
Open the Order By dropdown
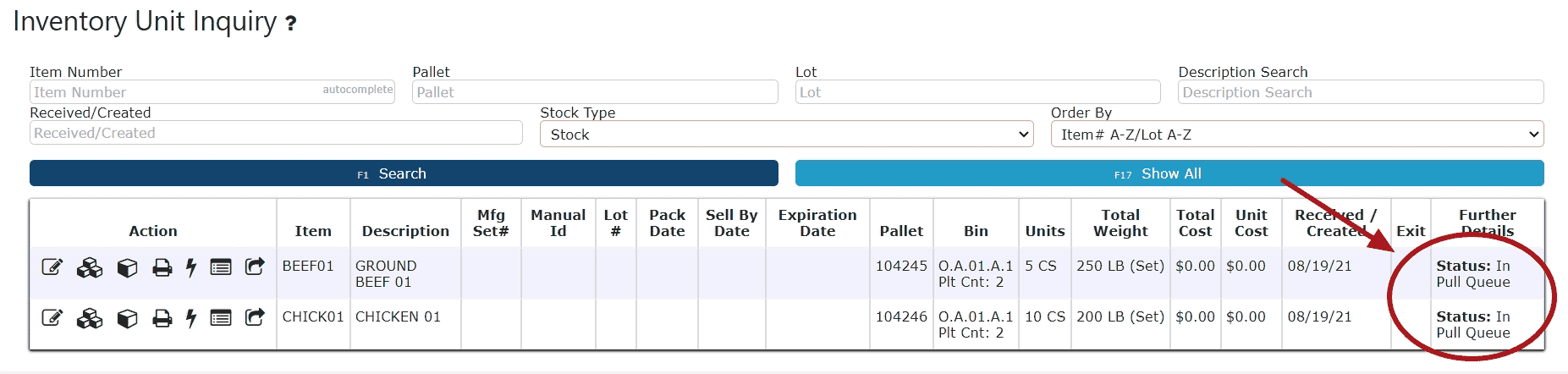tap(1297, 134)
